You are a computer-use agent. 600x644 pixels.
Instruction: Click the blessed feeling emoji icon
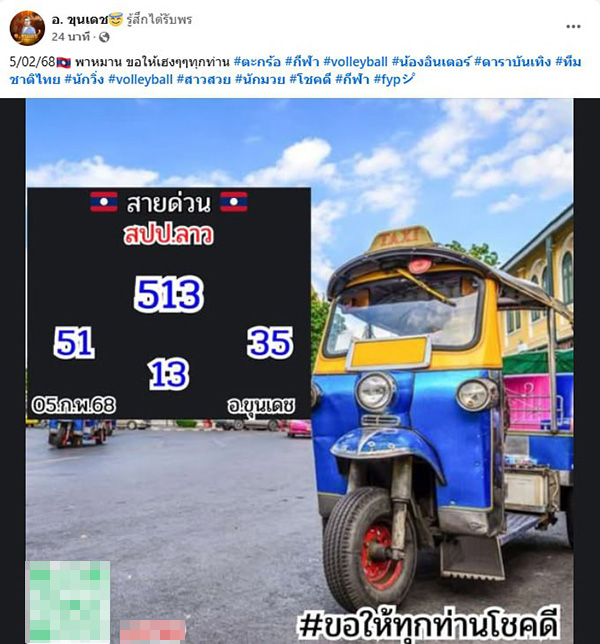(x=116, y=19)
